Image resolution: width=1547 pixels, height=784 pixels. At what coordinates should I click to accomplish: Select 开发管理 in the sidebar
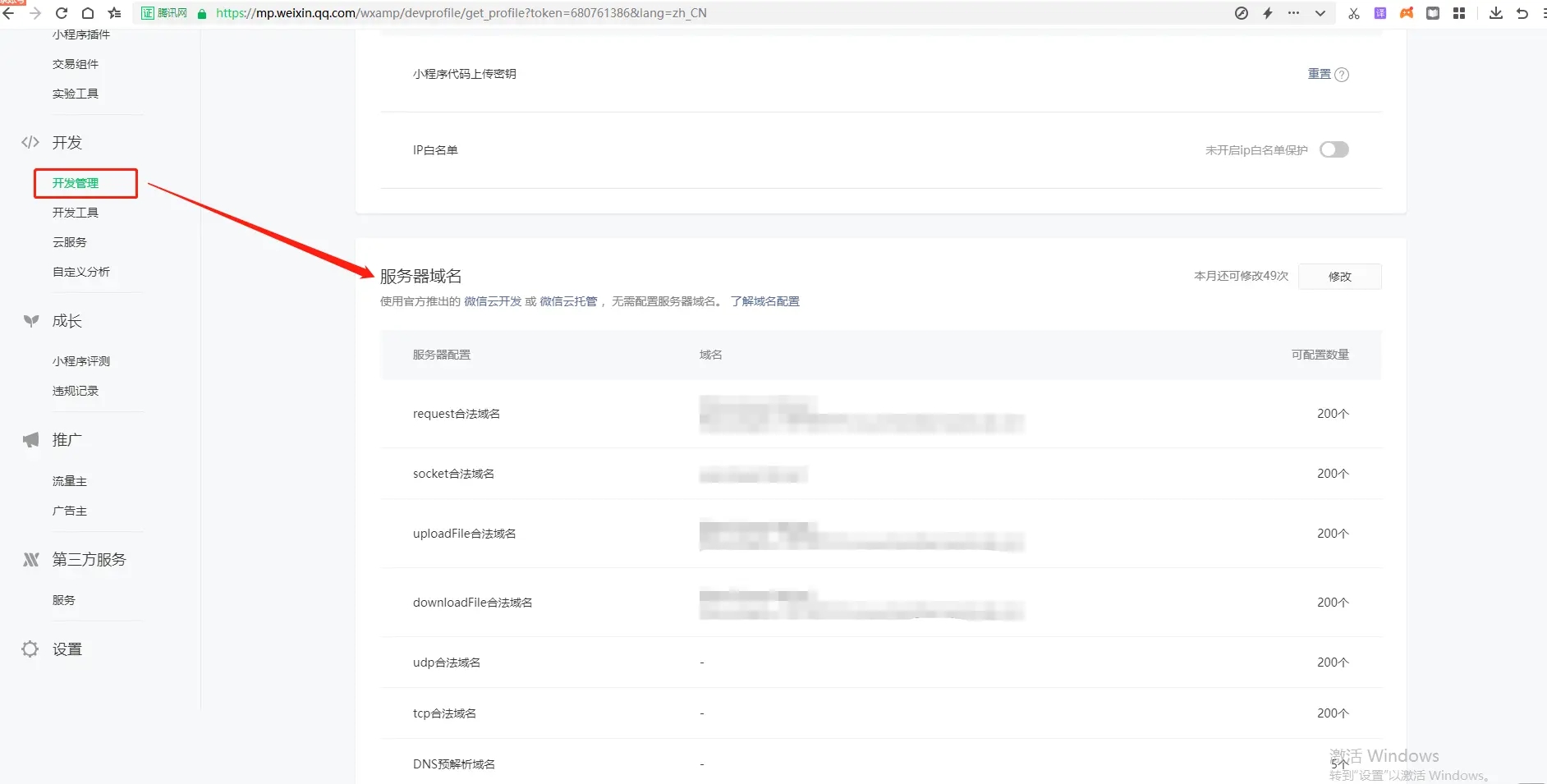click(76, 183)
